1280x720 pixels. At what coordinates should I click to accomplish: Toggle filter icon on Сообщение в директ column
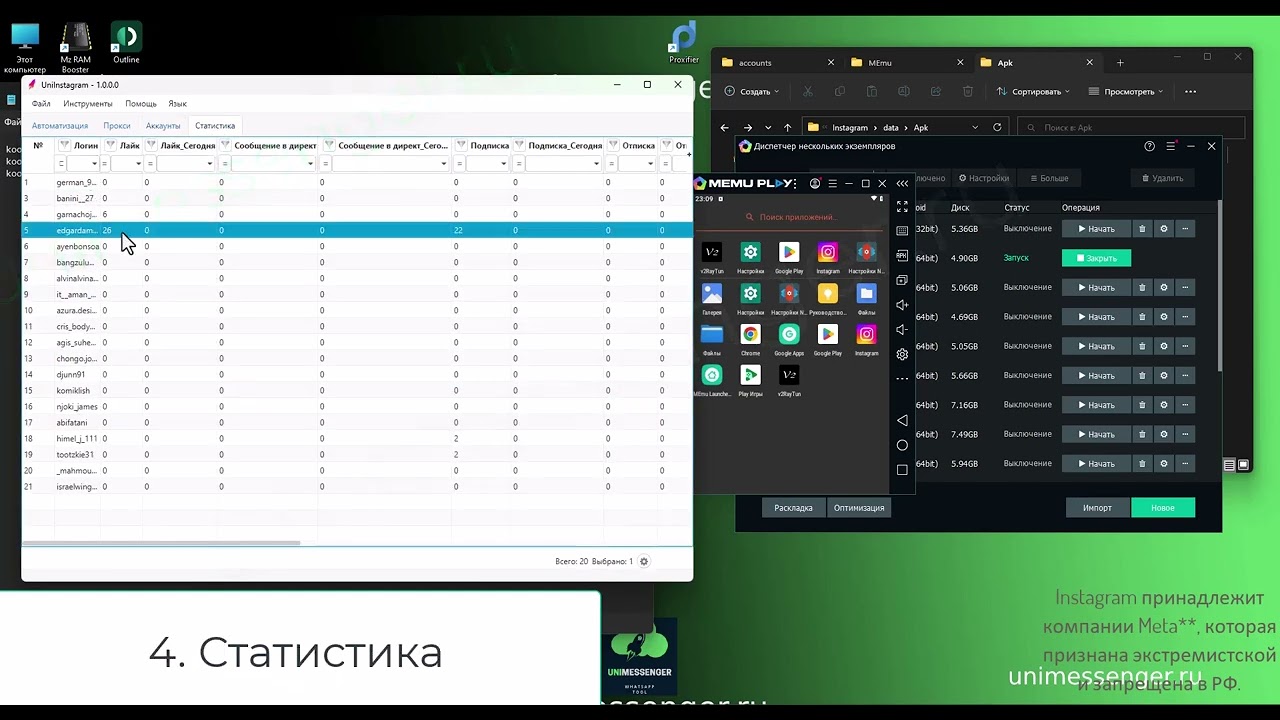tap(226, 146)
